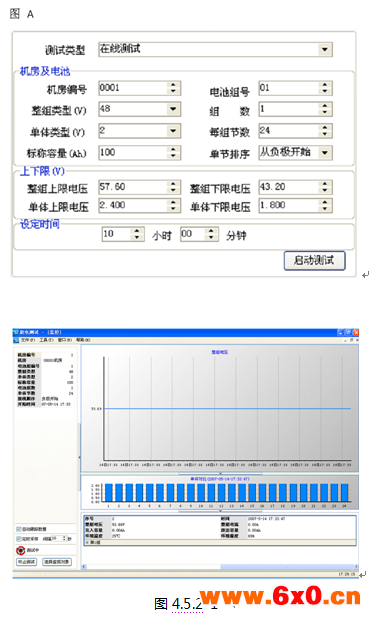373x619 pixels.
Task: Decrease the 电池组号 value with down arrow
Action: (x=325, y=92)
